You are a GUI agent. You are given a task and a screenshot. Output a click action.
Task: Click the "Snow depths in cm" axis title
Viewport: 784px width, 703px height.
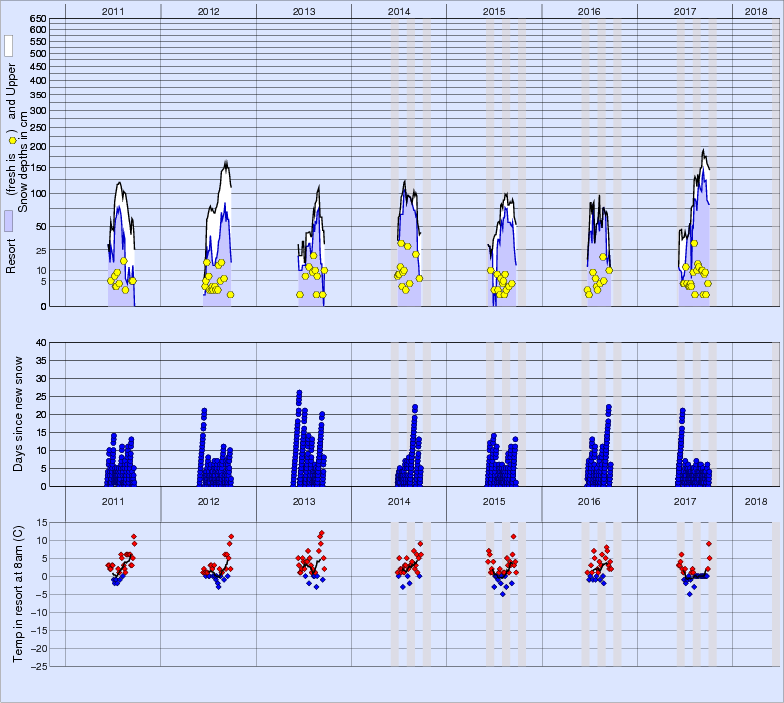(24, 150)
